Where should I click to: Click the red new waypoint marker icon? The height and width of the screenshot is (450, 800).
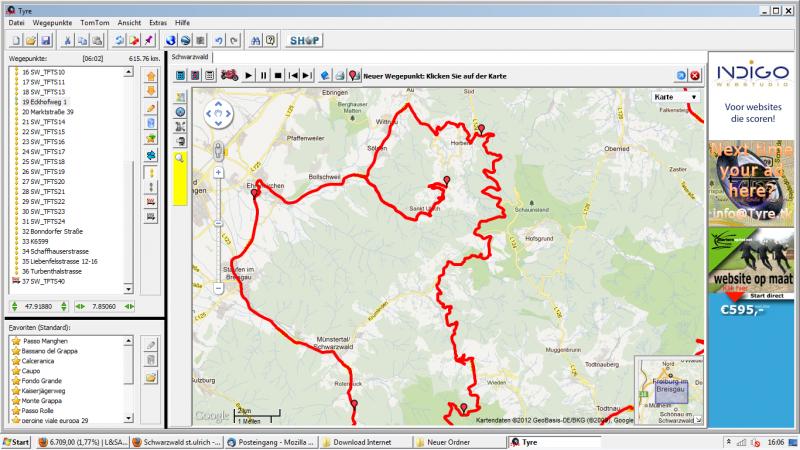[354, 76]
